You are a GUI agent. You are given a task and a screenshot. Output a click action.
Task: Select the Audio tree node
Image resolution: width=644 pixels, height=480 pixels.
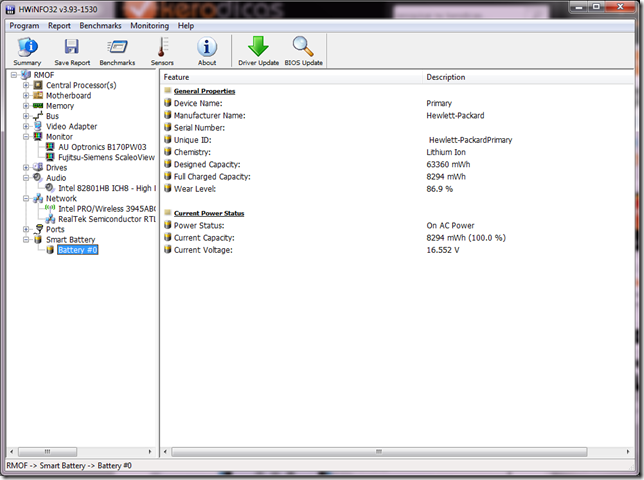click(x=56, y=178)
